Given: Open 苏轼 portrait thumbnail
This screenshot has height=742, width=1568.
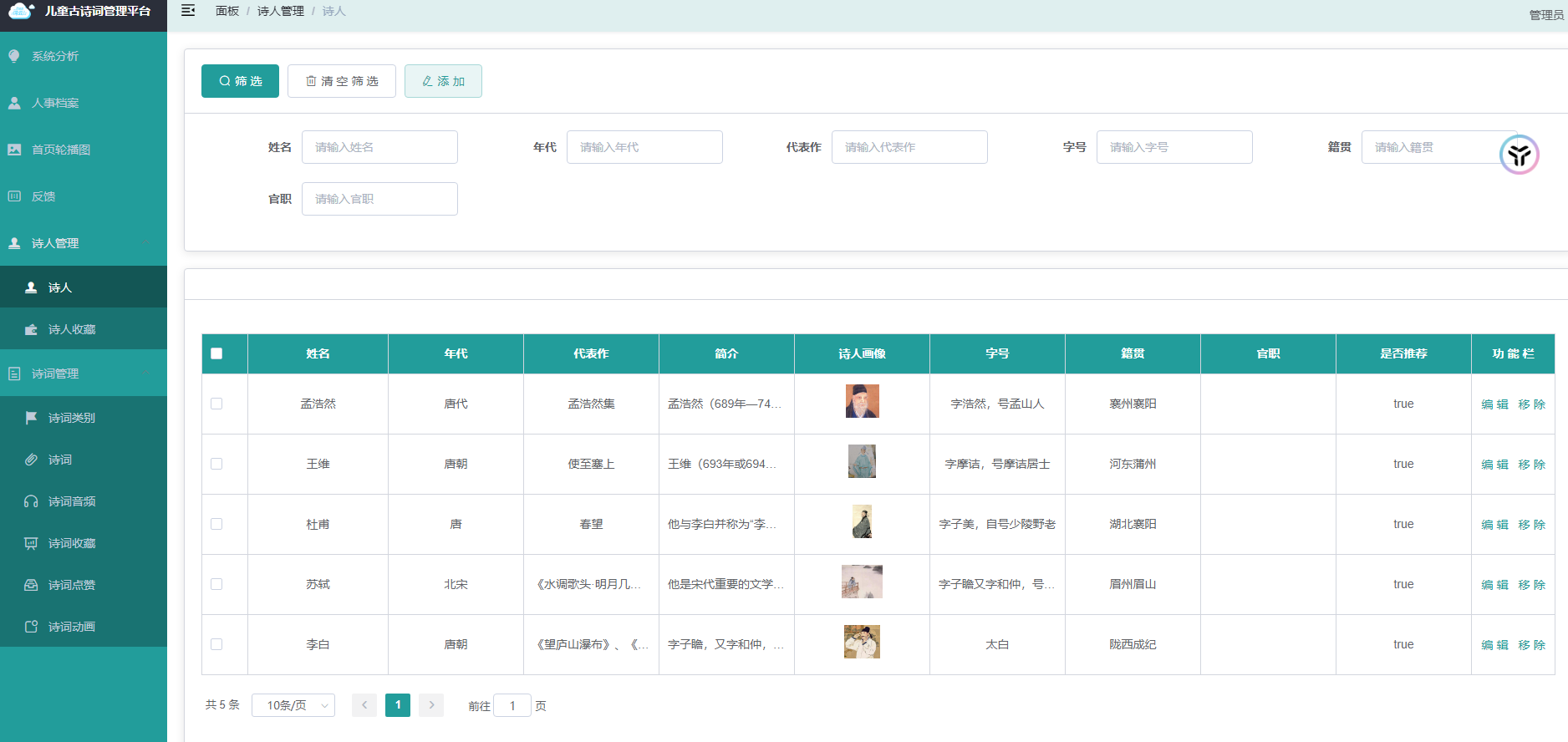Looking at the screenshot, I should pos(862,582).
